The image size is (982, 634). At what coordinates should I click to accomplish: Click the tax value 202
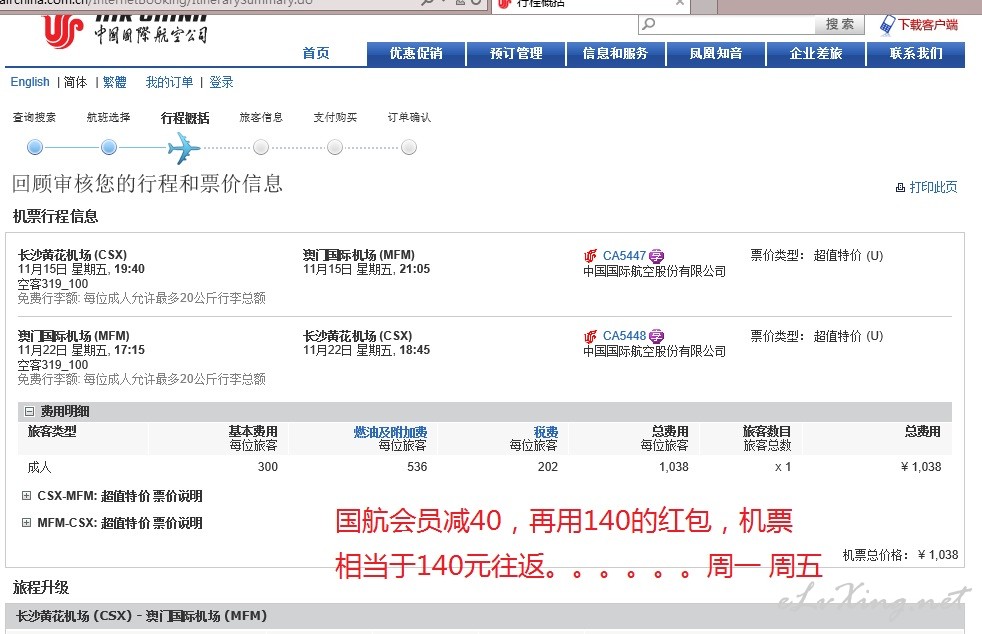[547, 467]
